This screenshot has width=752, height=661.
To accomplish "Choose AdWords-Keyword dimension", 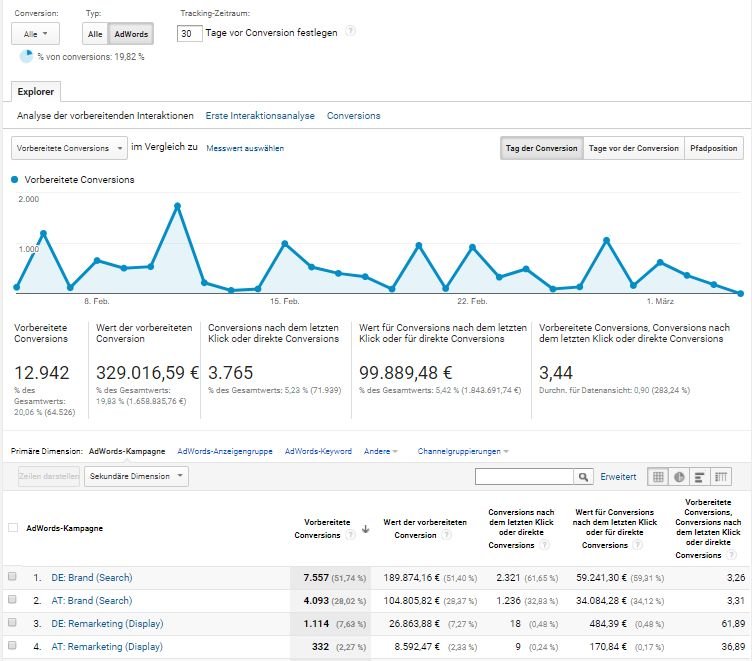I will 318,451.
